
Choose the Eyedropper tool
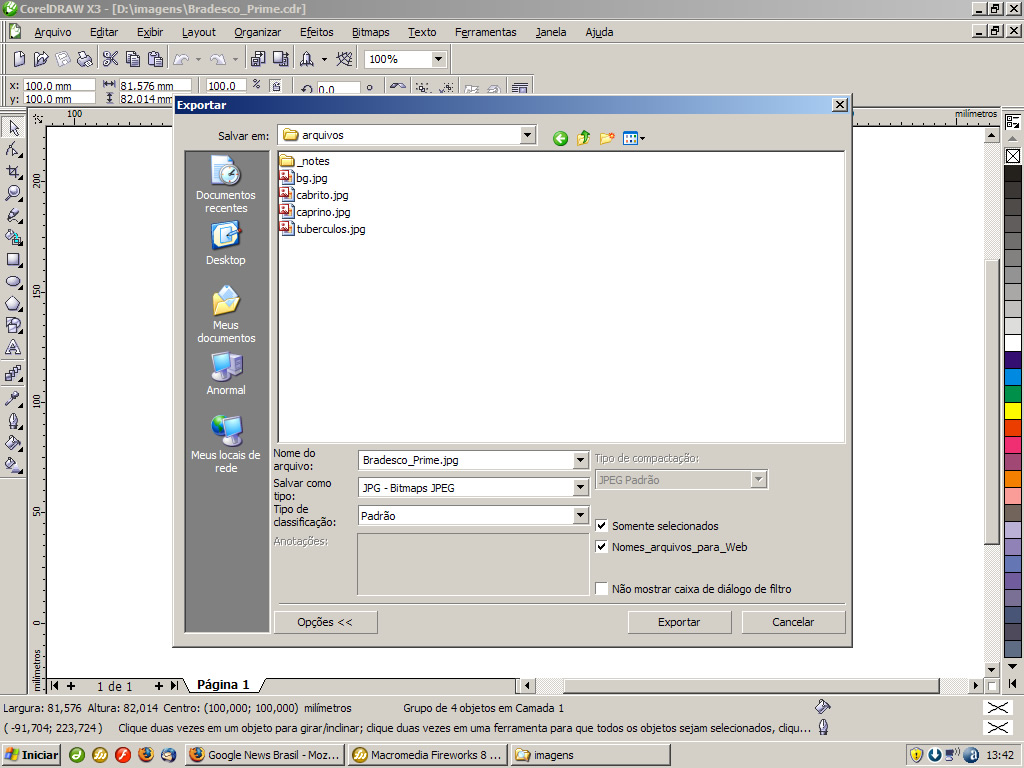pos(13,398)
